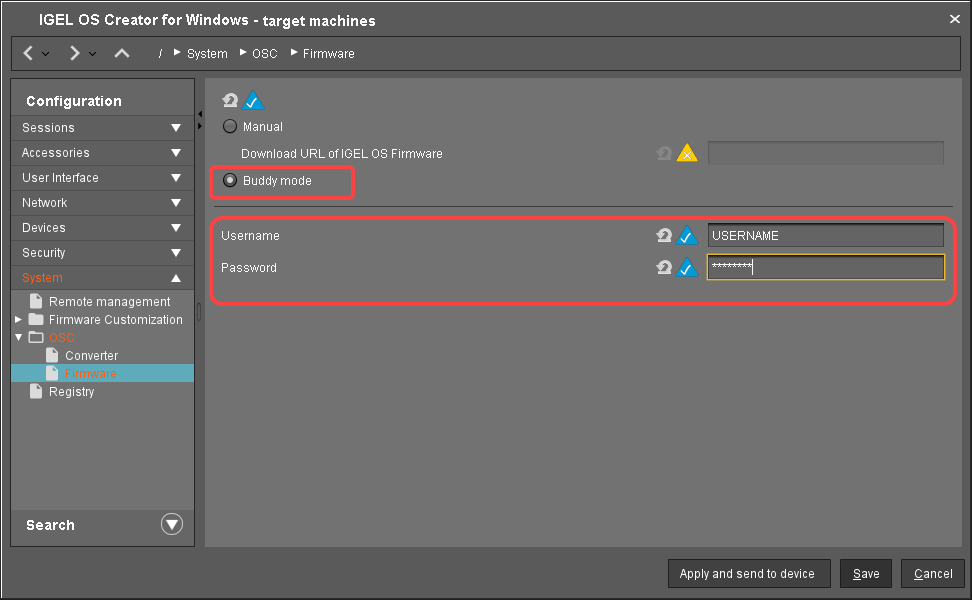Click Apply and send to device

747,574
